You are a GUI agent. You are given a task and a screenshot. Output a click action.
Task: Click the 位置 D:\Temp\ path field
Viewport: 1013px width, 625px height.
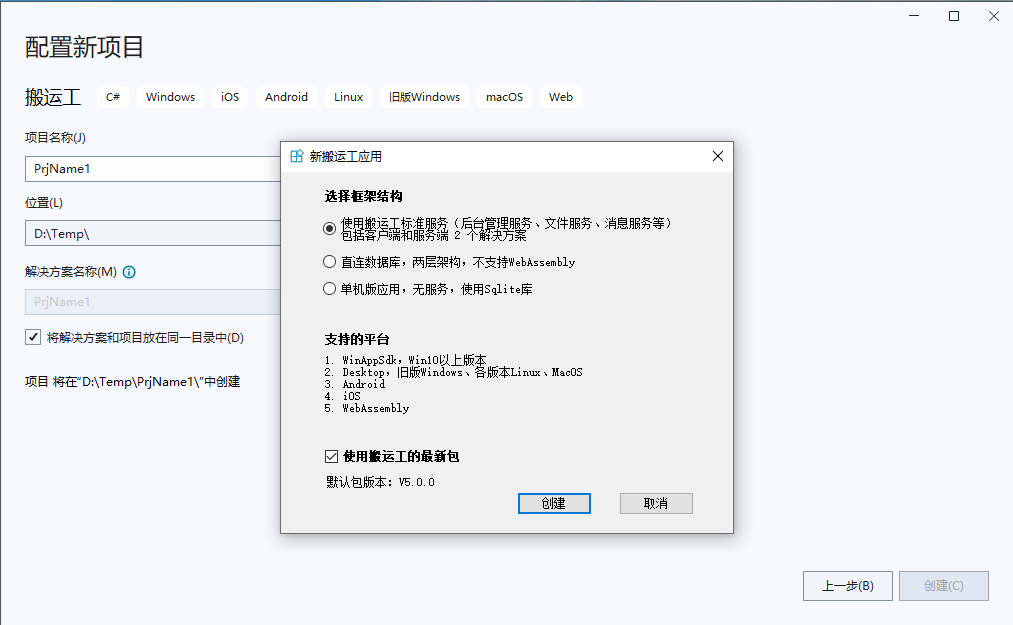[x=152, y=233]
